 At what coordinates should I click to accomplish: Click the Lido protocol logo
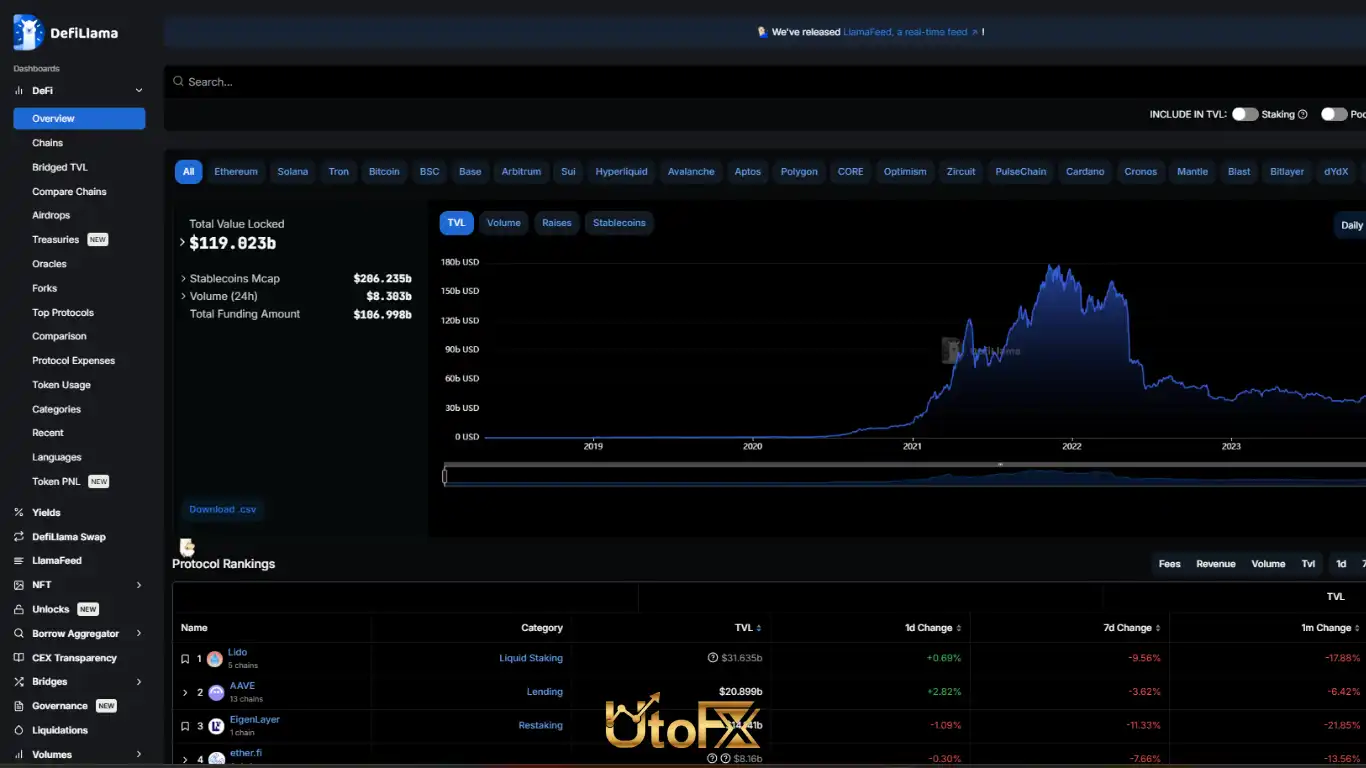[215, 659]
